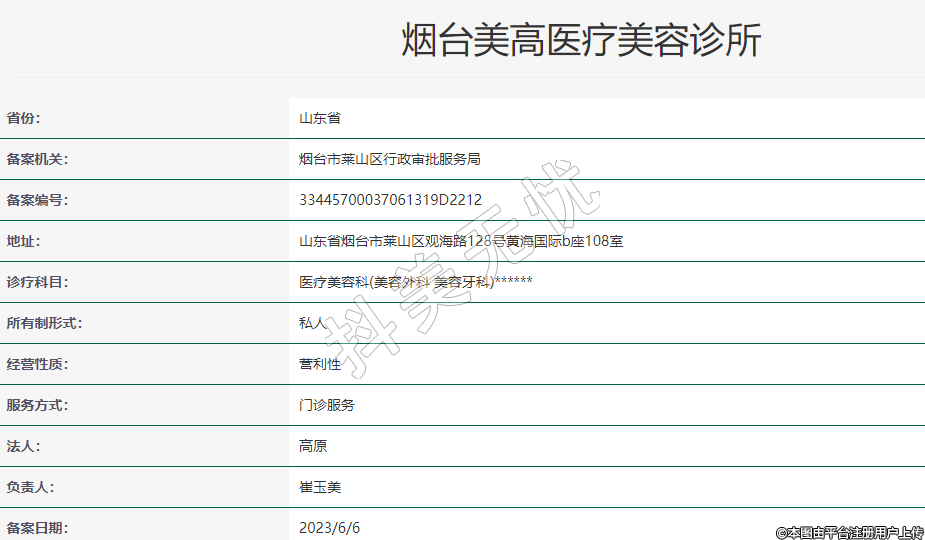The width and height of the screenshot is (925, 540).
Task: Click the filing date 2023/6/6
Action: tap(329, 527)
